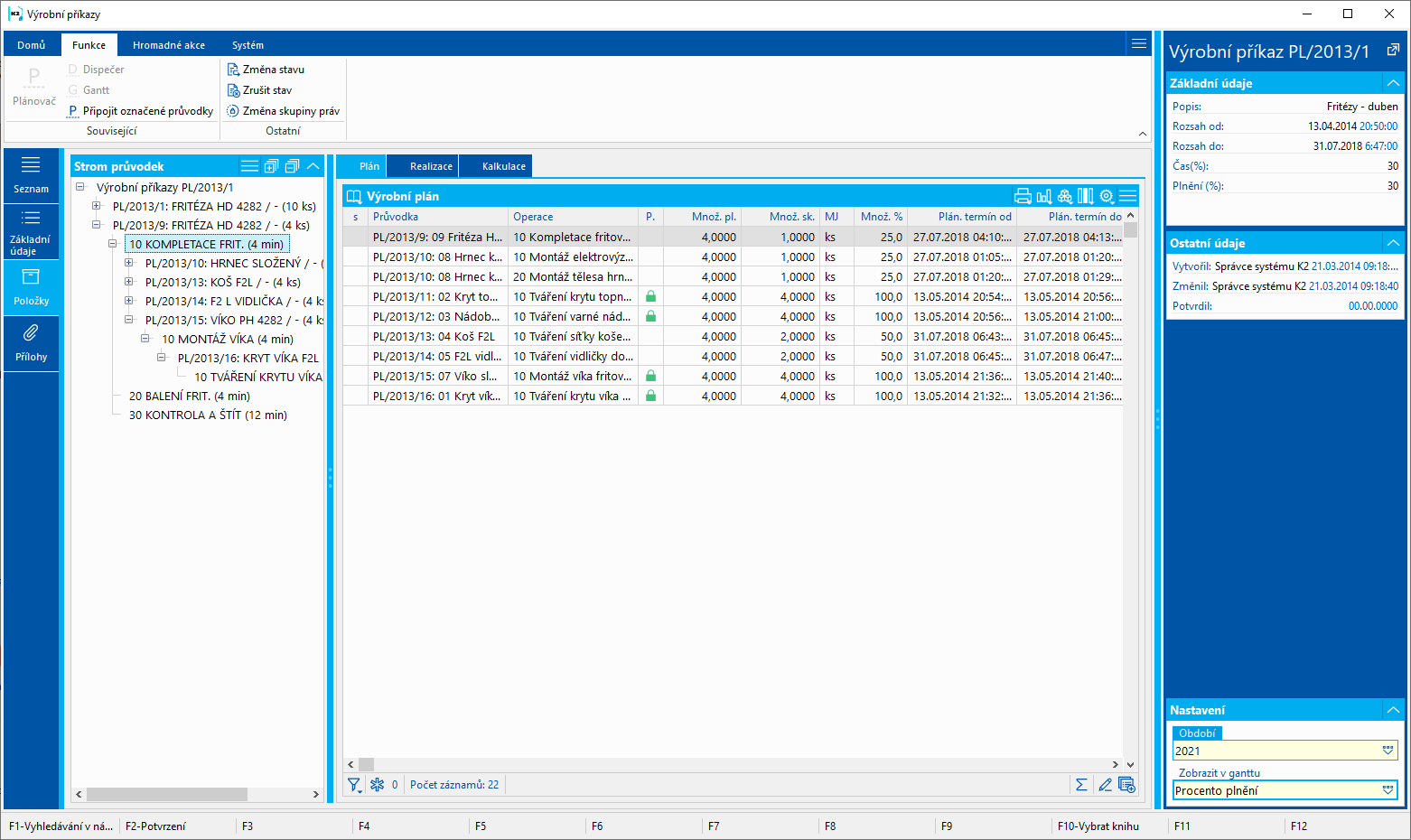Switch to the Plán tab
The image size is (1411, 840).
point(360,166)
